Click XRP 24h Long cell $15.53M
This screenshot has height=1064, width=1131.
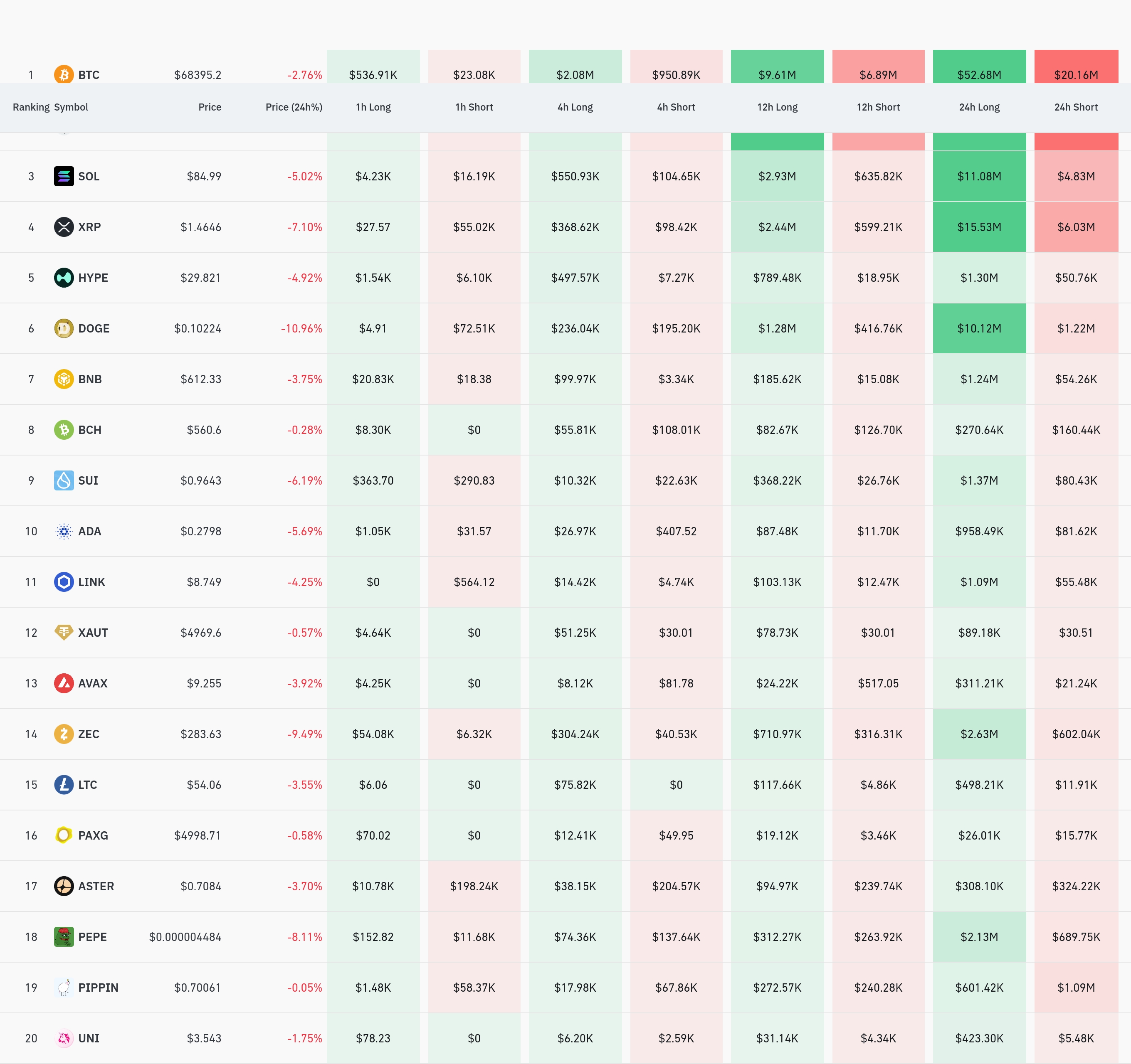tap(978, 227)
